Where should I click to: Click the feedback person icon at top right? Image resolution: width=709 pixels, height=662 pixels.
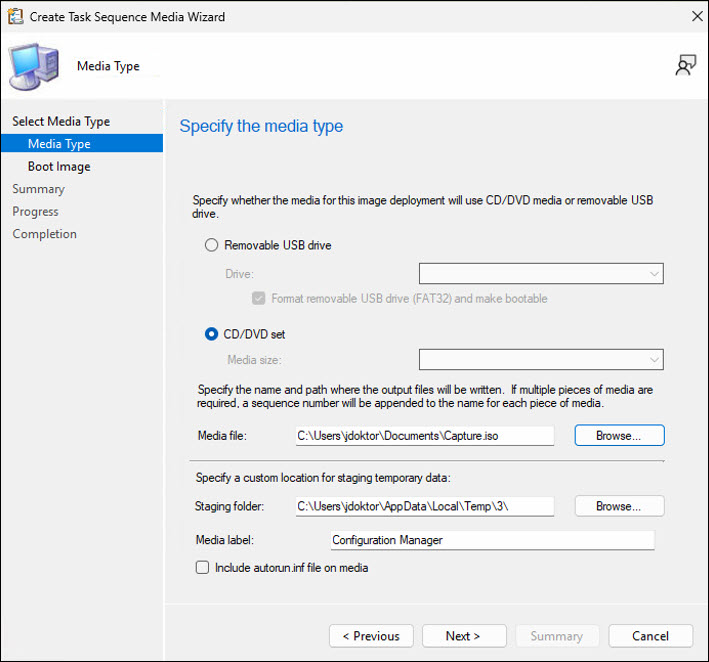coord(685,66)
